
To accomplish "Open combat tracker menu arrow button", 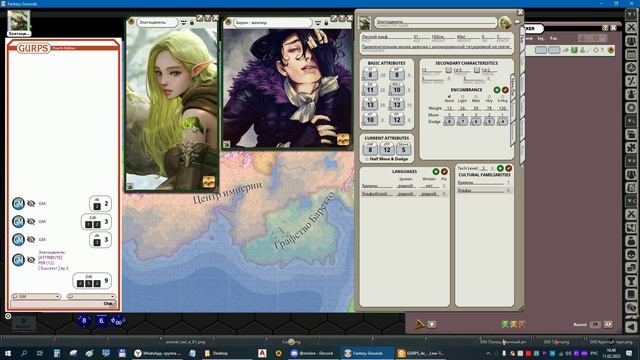I will 432,324.
